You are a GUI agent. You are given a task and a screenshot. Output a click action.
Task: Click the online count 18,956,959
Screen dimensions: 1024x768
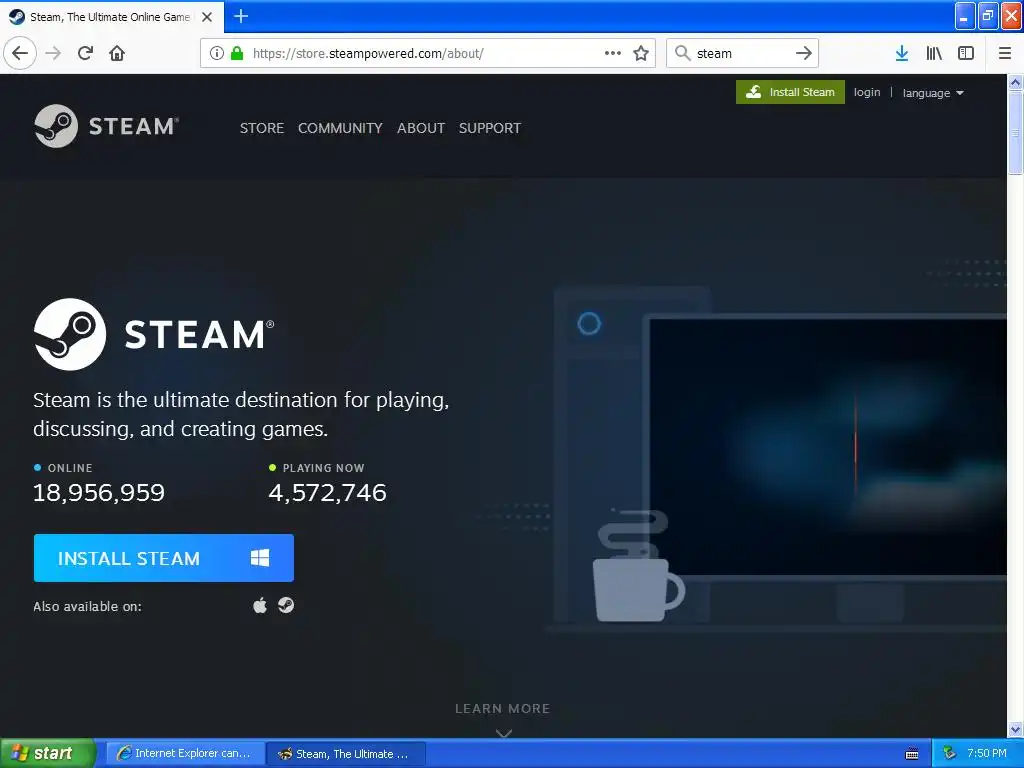click(x=99, y=492)
